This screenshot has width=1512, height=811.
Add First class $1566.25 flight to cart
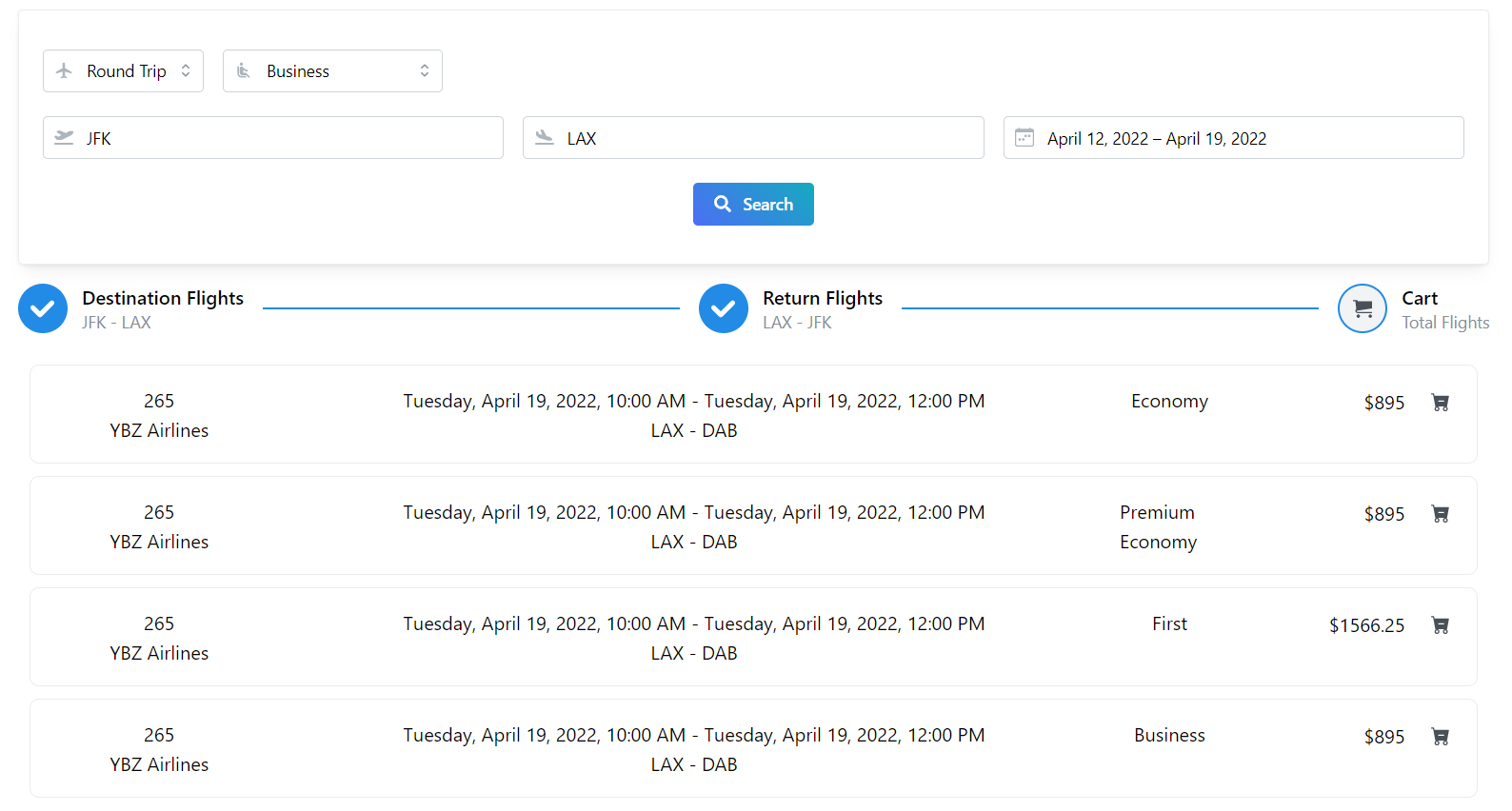(x=1440, y=625)
